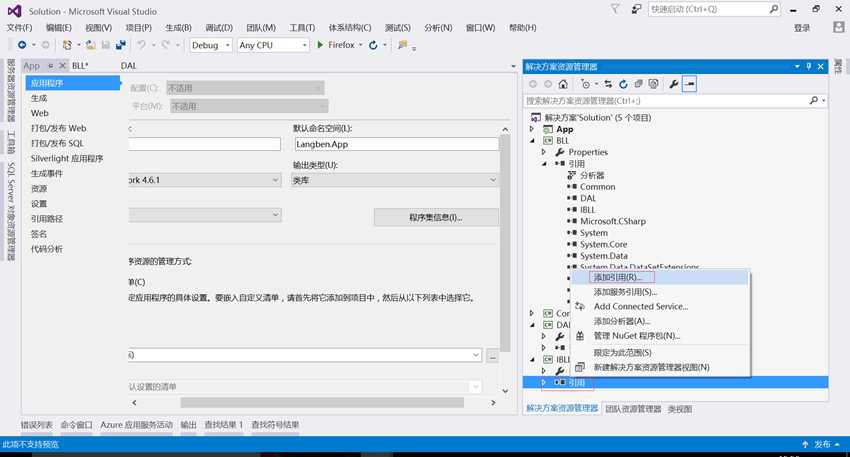Image resolution: width=850 pixels, height=457 pixels.
Task: Click the pin icon on Solution Explorer title bar
Action: [809, 66]
